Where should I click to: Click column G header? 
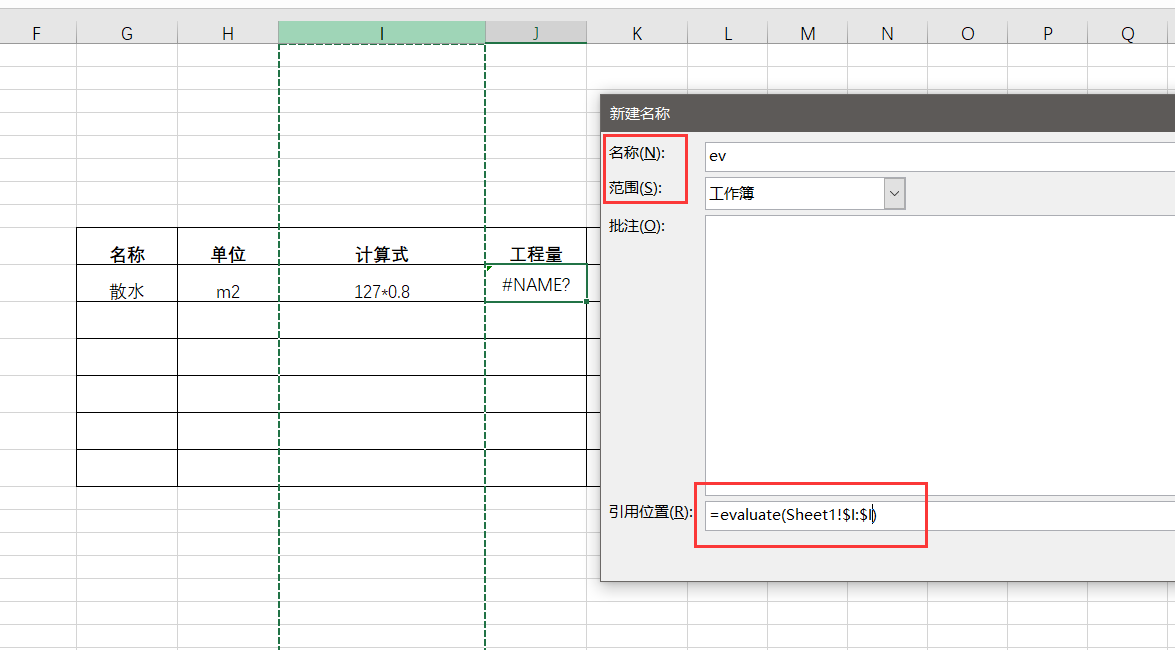[127, 33]
